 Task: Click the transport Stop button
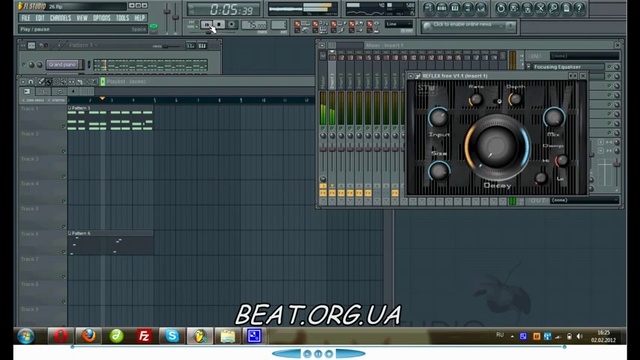click(219, 25)
